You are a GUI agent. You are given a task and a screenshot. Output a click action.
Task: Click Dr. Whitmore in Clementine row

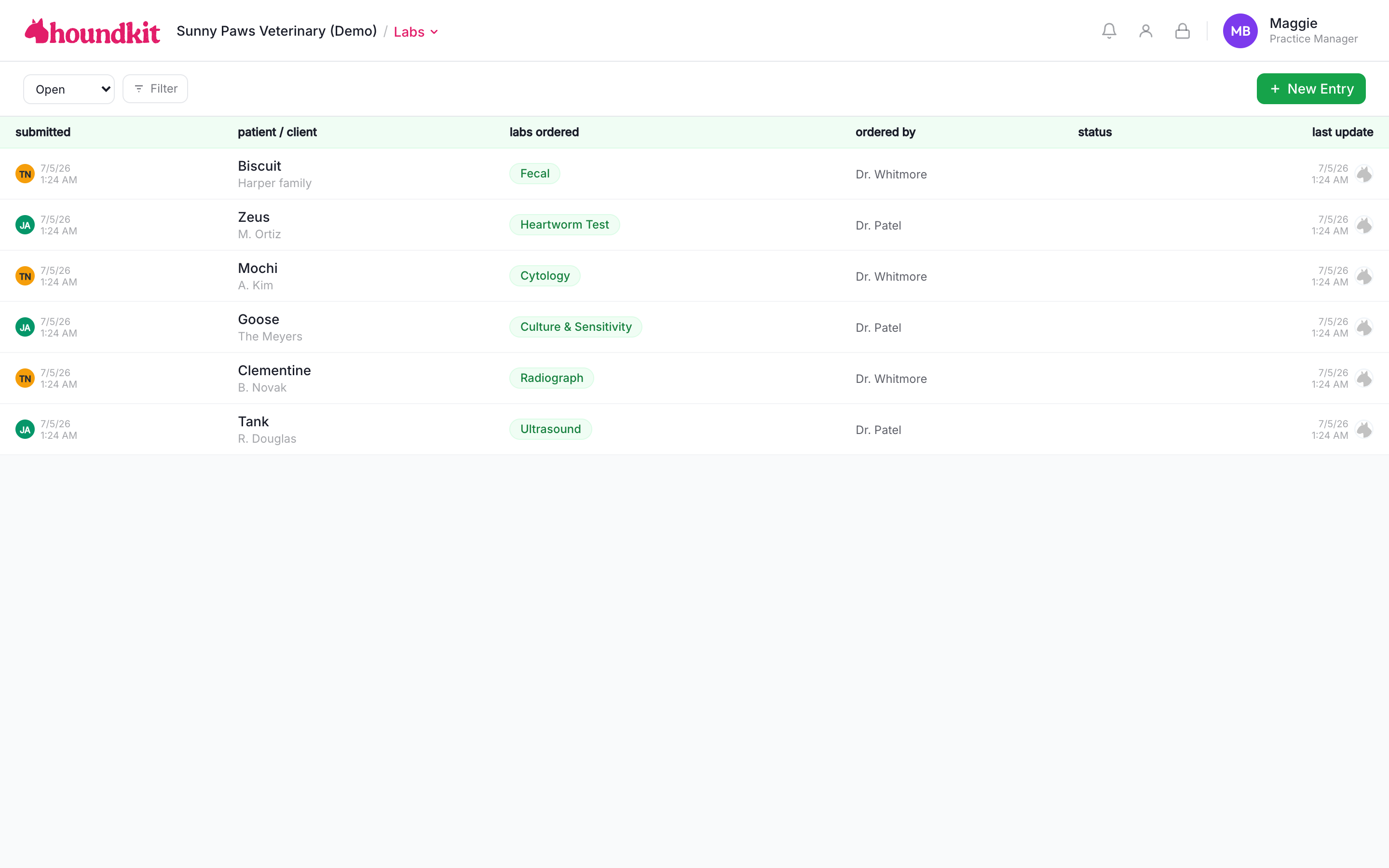click(x=891, y=379)
